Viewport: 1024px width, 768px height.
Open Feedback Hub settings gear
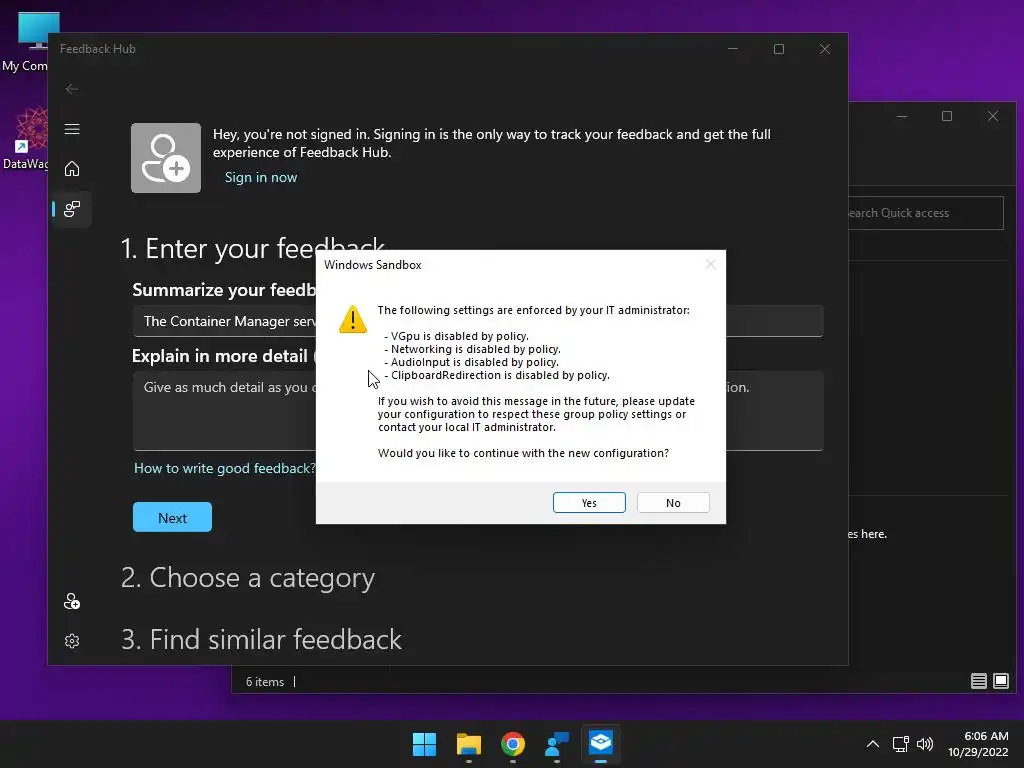72,641
